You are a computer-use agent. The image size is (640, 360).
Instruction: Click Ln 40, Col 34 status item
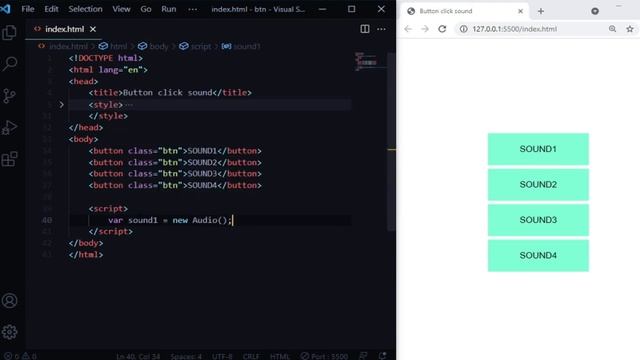[138, 356]
